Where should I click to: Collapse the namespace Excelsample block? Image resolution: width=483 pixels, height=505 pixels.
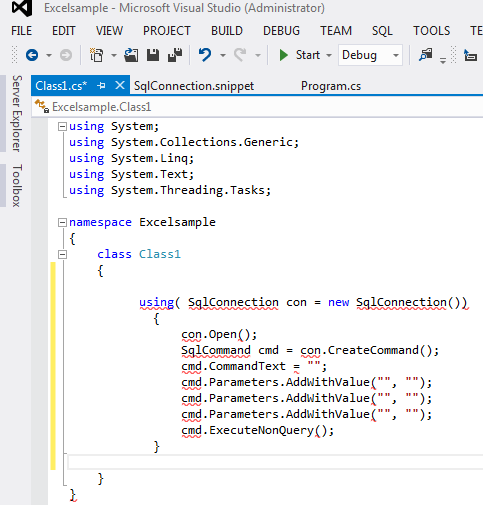(62, 223)
